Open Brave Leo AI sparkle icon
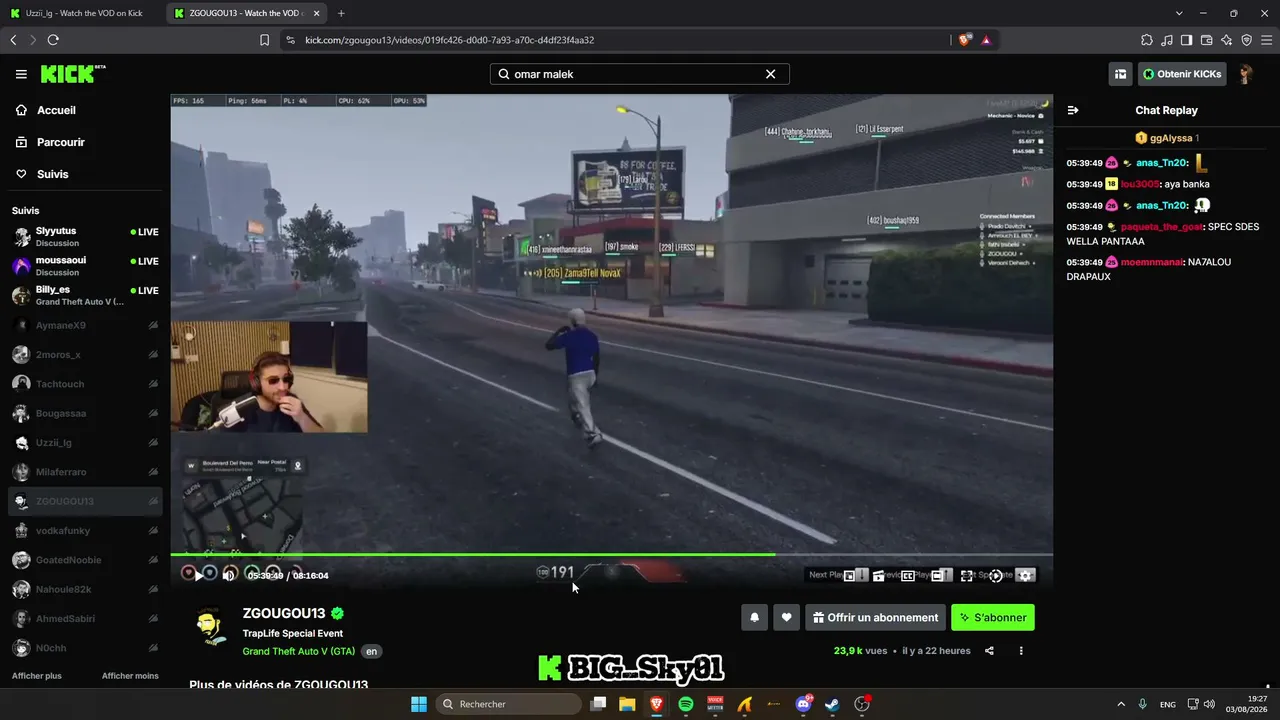Viewport: 1280px width, 720px height. coord(1226,40)
